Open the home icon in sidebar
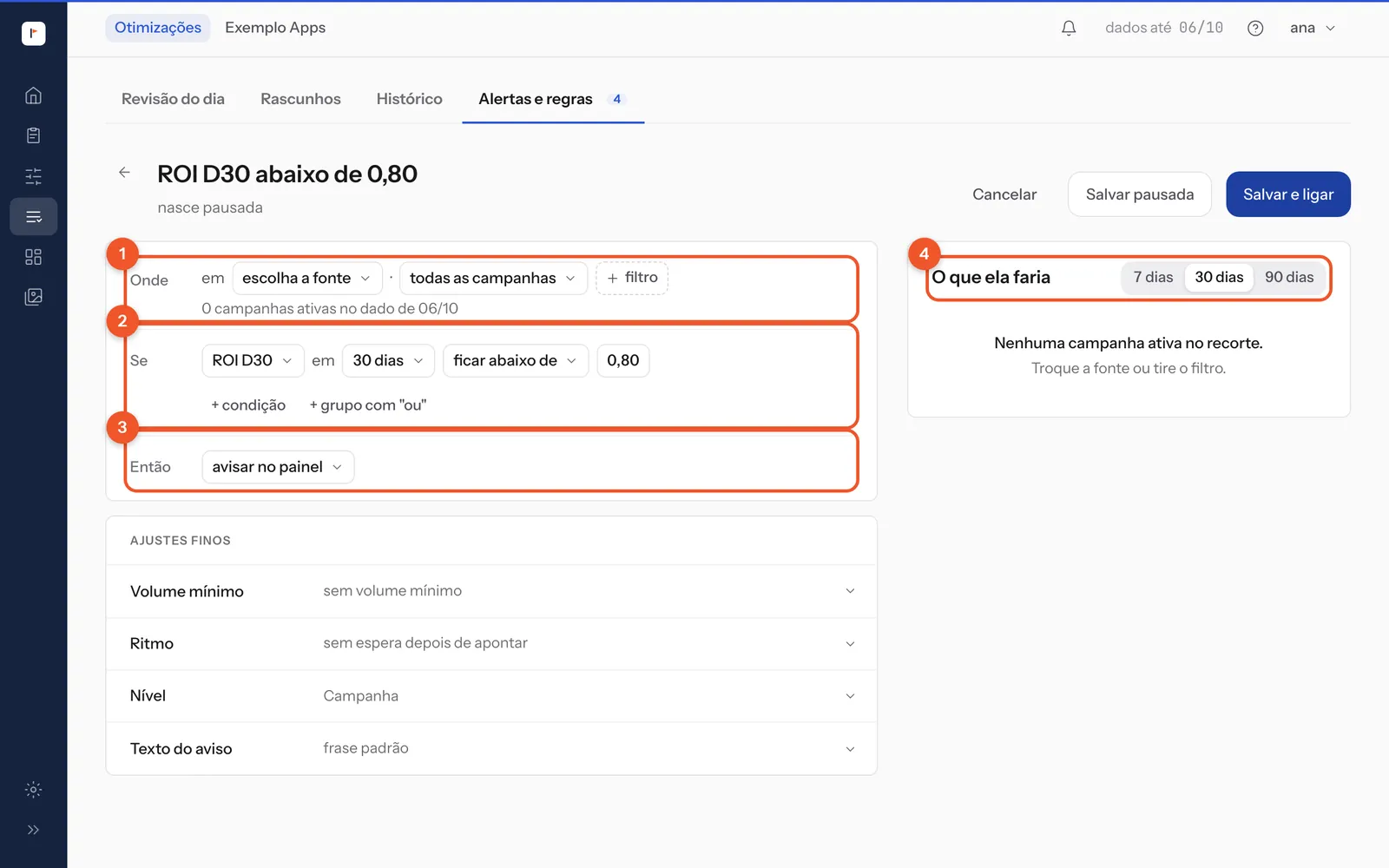1389x868 pixels. click(x=33, y=95)
